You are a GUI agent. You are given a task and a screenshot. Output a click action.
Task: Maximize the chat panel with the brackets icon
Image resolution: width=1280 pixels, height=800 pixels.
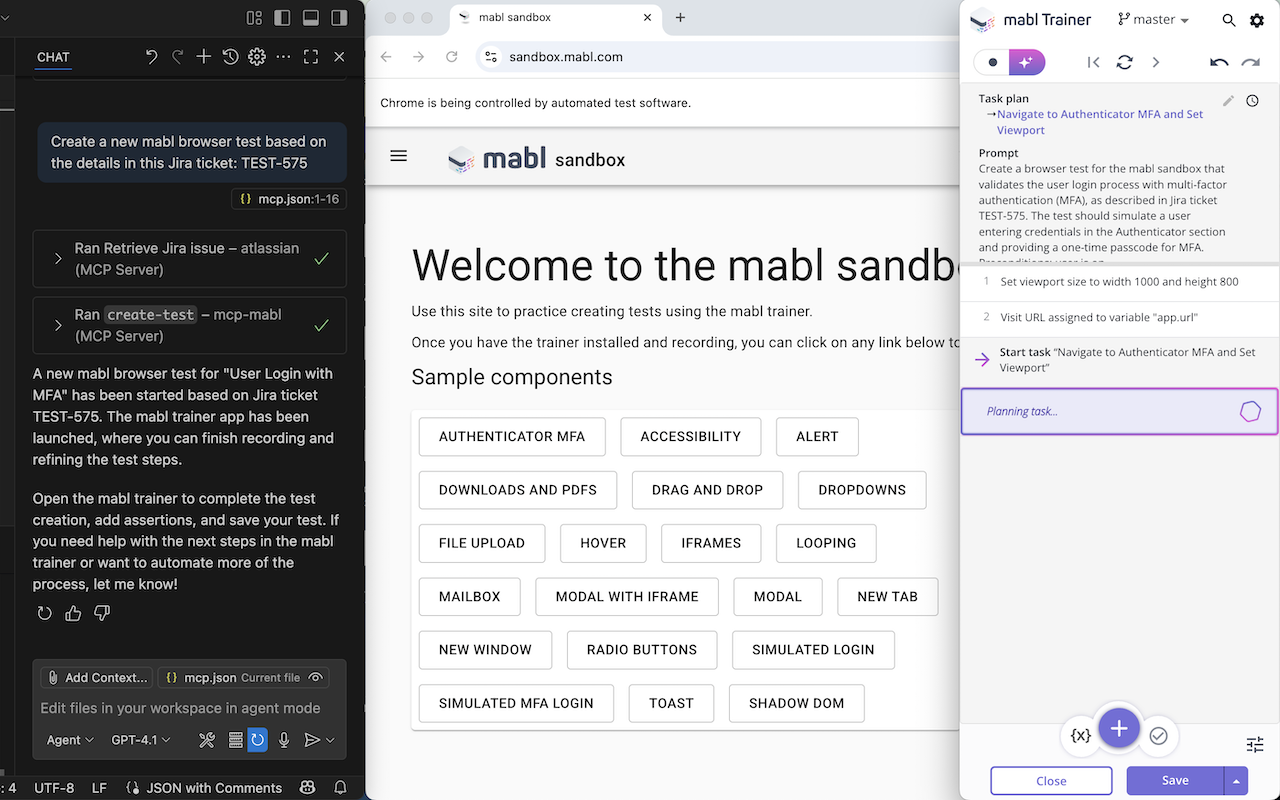pos(311,57)
